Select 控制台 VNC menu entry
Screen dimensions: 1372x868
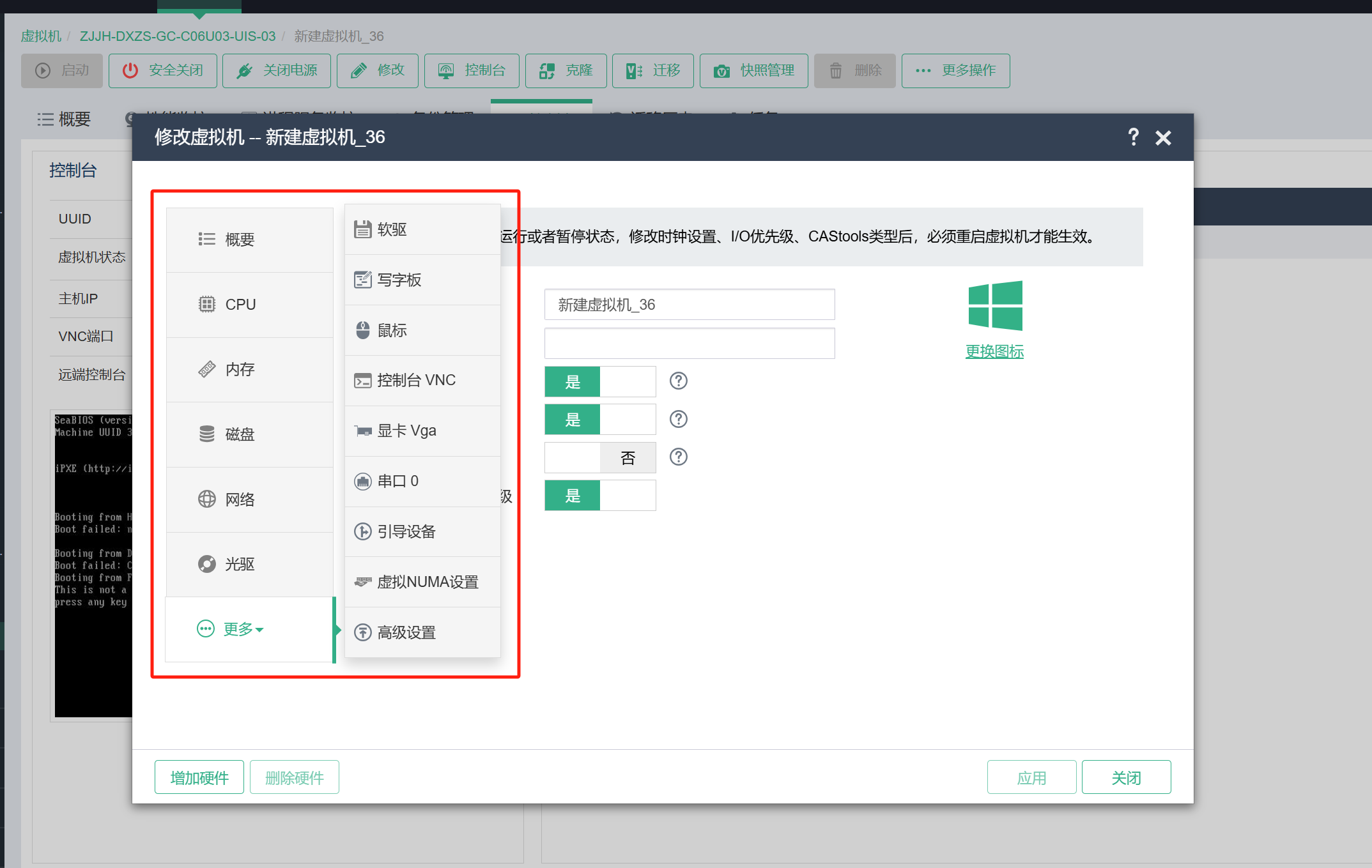click(x=415, y=381)
